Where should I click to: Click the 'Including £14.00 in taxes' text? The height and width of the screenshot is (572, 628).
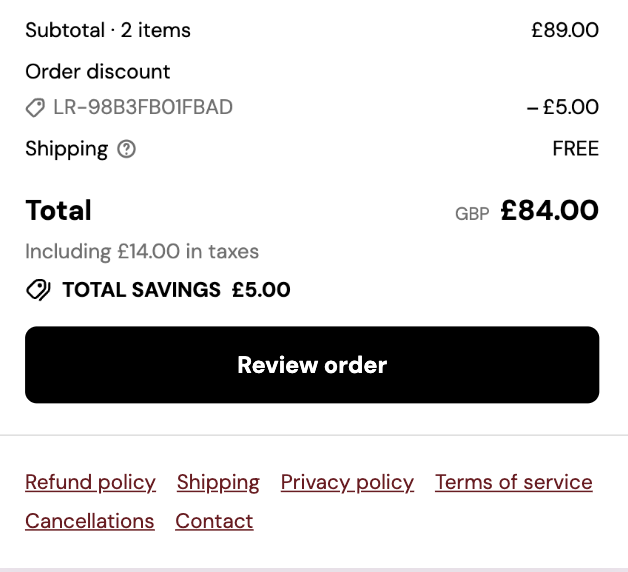point(142,251)
